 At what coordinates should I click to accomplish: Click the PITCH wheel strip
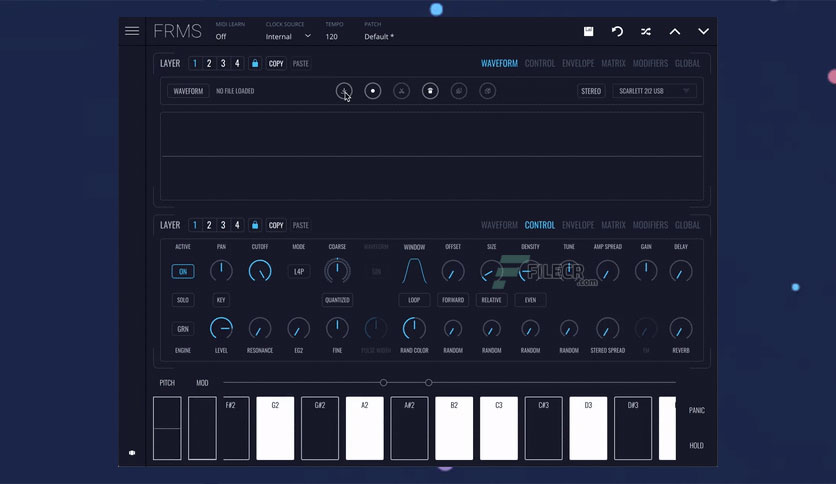[167, 428]
